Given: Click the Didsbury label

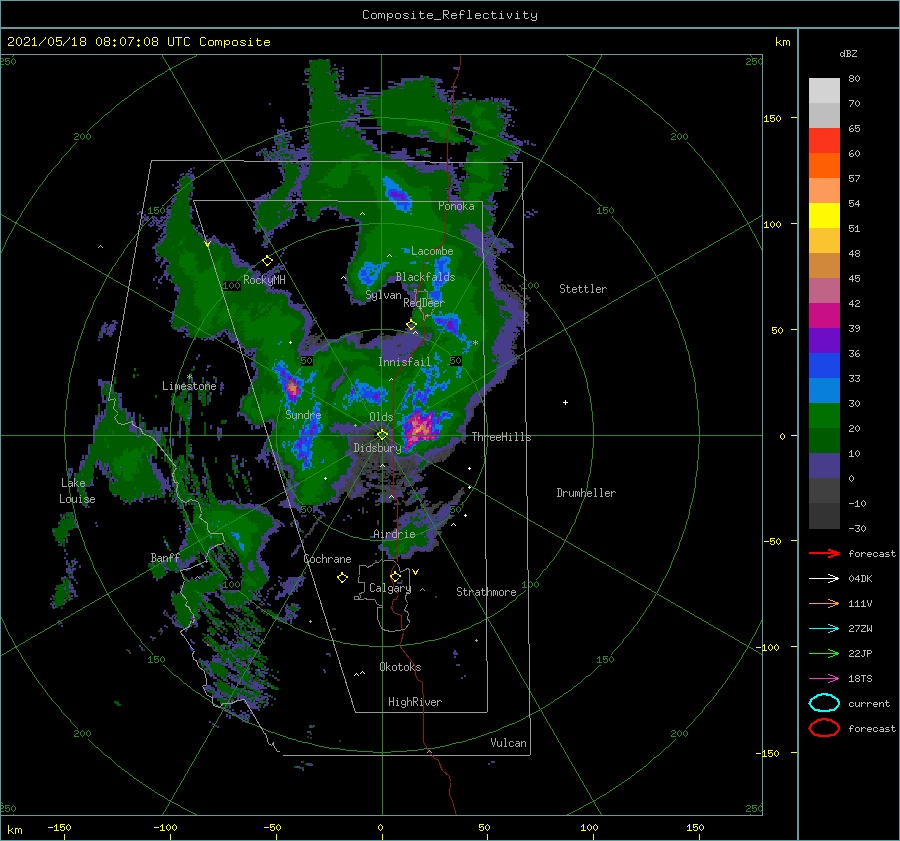Looking at the screenshot, I should coord(377,447).
